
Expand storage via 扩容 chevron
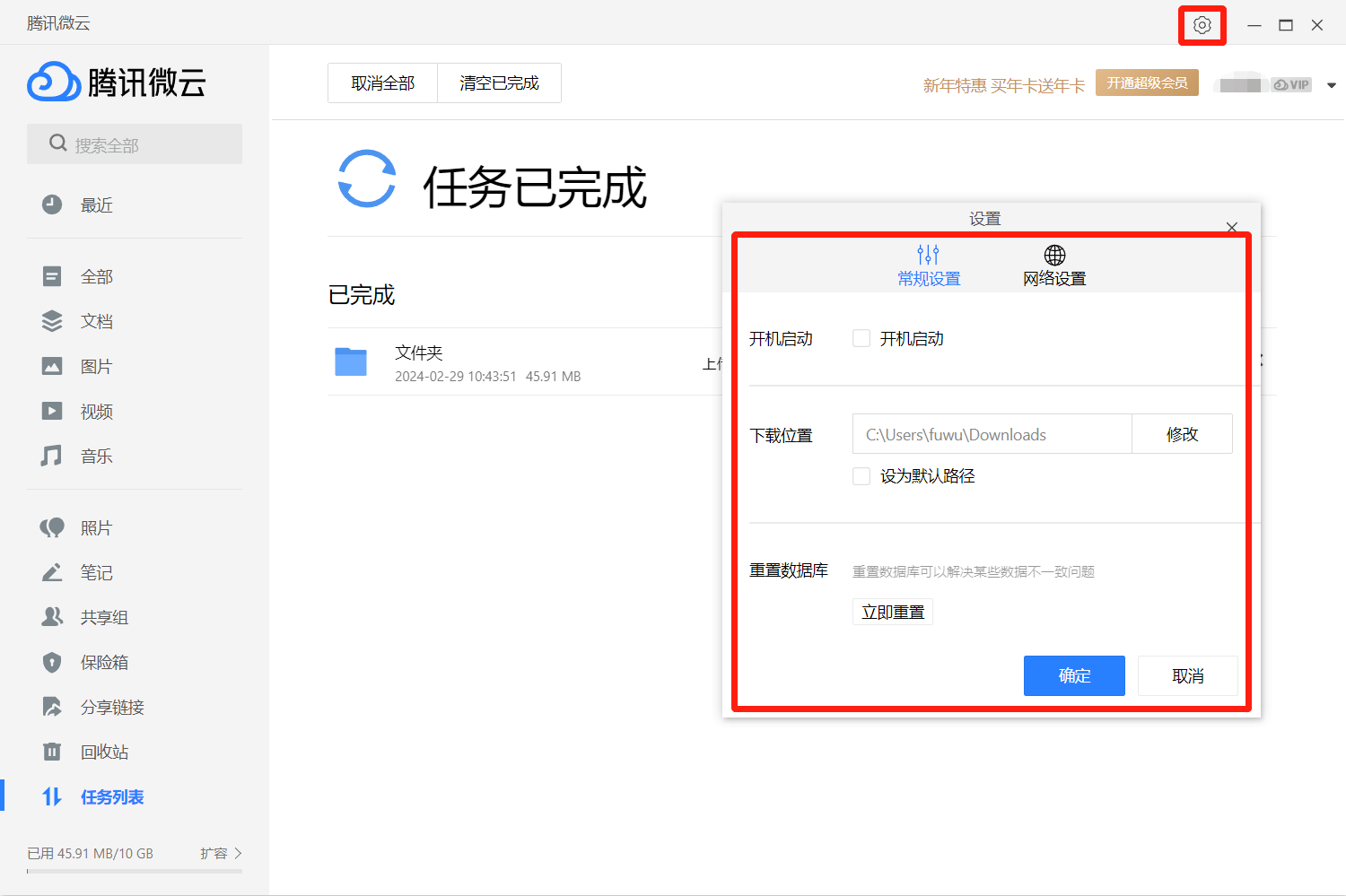click(238, 853)
